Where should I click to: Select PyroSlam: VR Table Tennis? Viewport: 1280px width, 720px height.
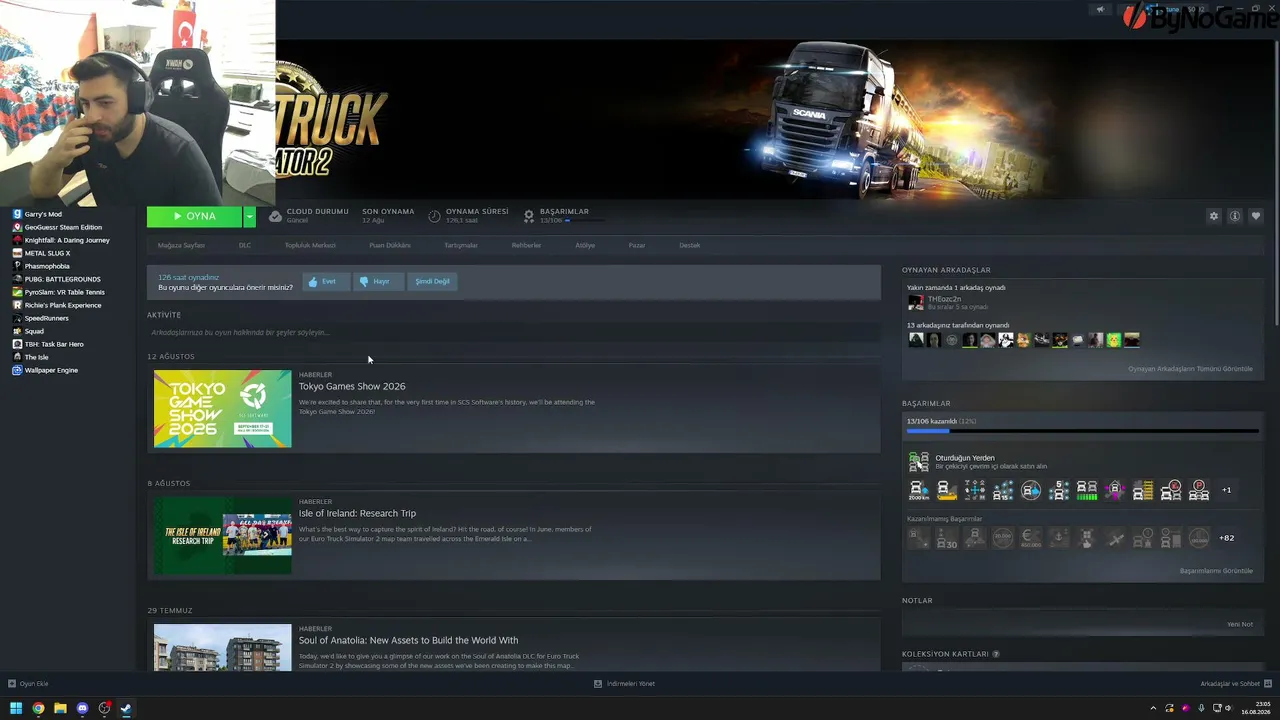pos(64,292)
